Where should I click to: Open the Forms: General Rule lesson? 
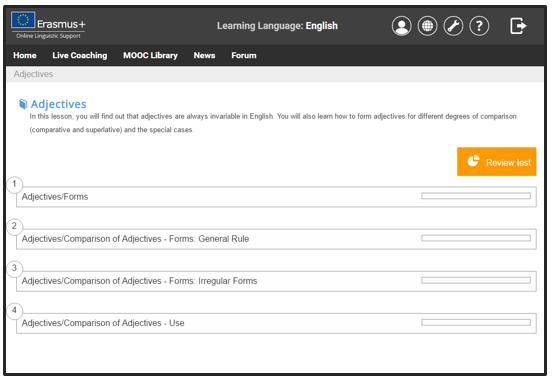(x=276, y=239)
